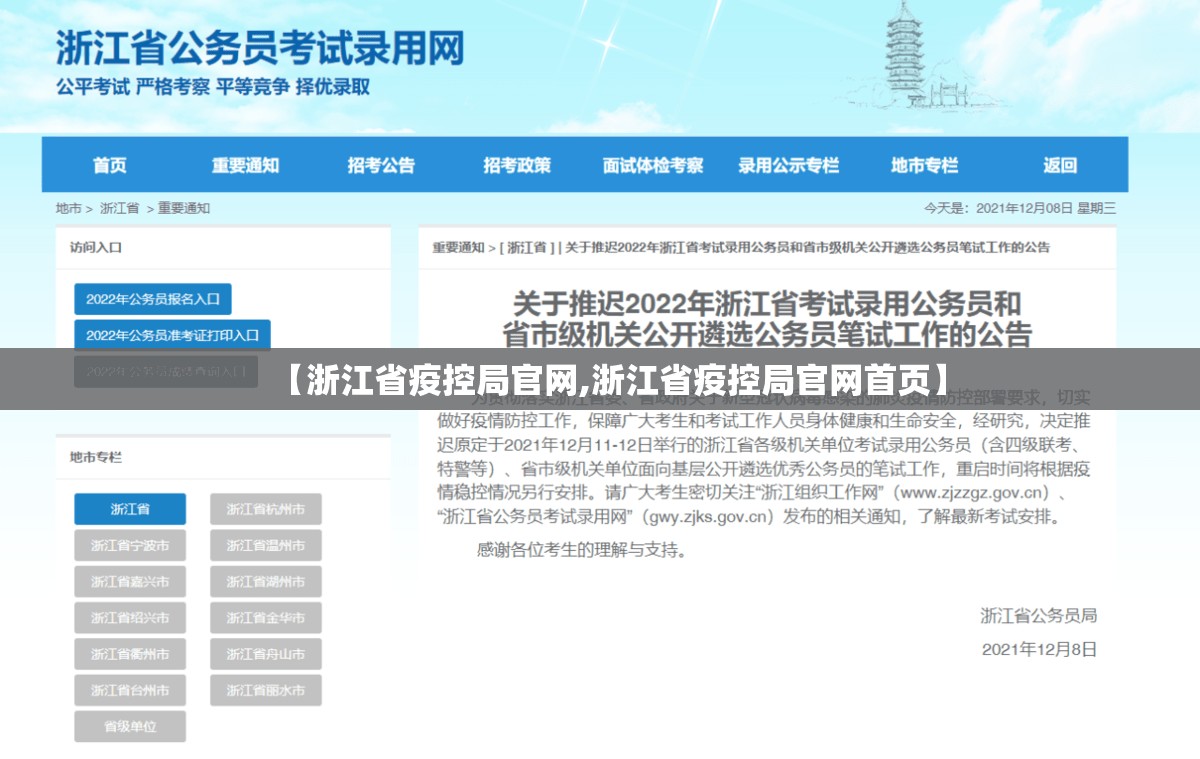1200x759 pixels.
Task: Select the 省级单位 button
Action: tap(130, 726)
